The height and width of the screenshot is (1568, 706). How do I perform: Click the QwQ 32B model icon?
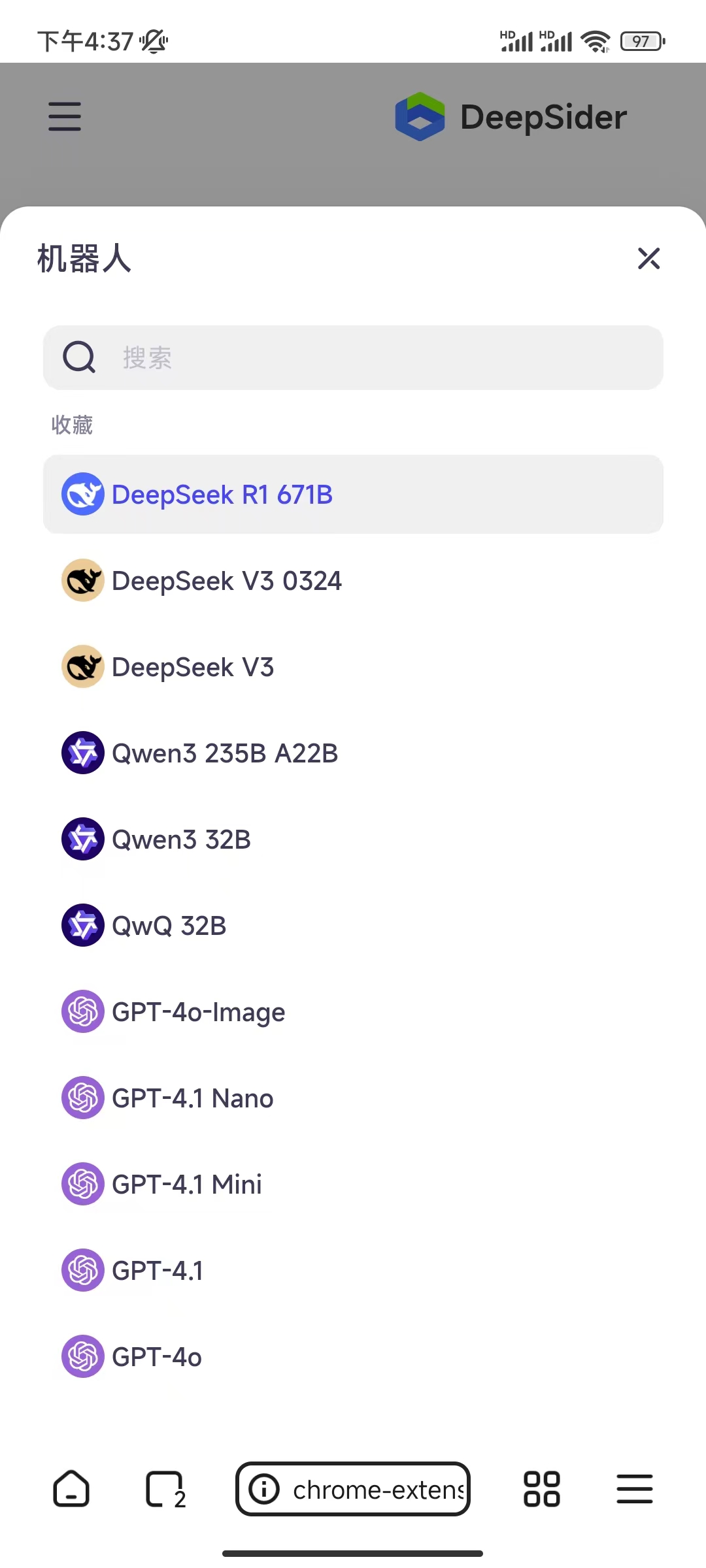pyautogui.click(x=82, y=925)
